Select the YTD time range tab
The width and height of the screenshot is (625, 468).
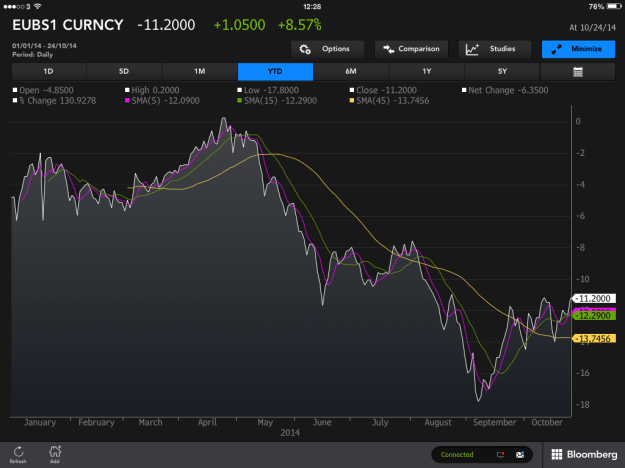[275, 72]
